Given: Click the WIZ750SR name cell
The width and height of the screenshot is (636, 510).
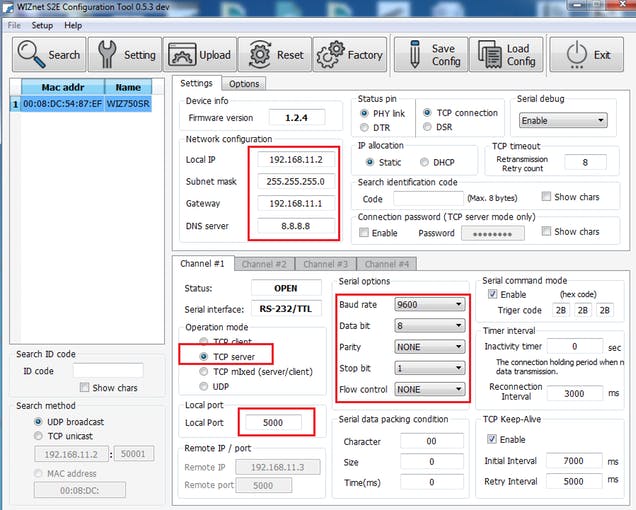Looking at the screenshot, I should coord(128,104).
